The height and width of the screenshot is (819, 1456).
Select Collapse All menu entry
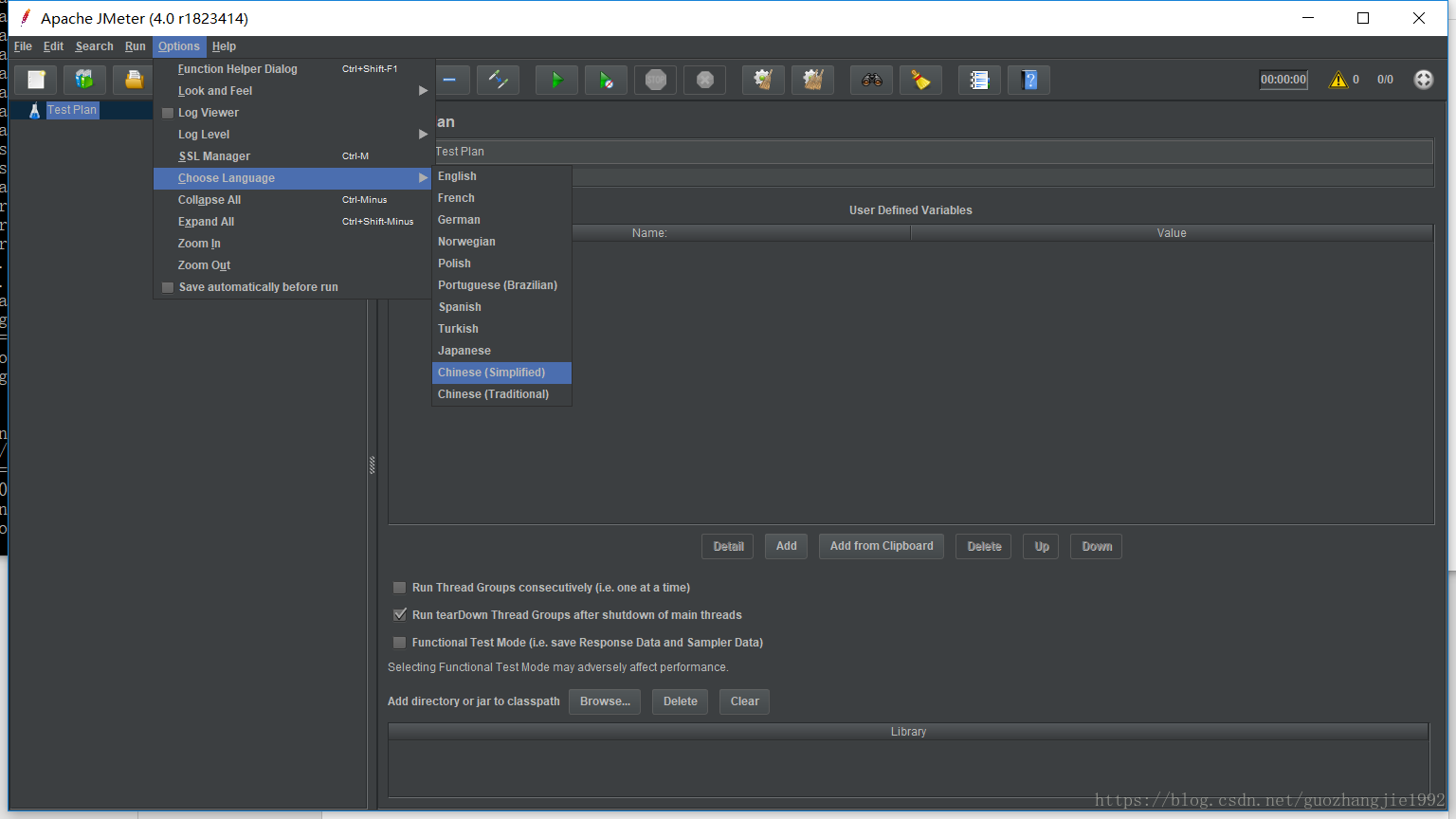[294, 200]
